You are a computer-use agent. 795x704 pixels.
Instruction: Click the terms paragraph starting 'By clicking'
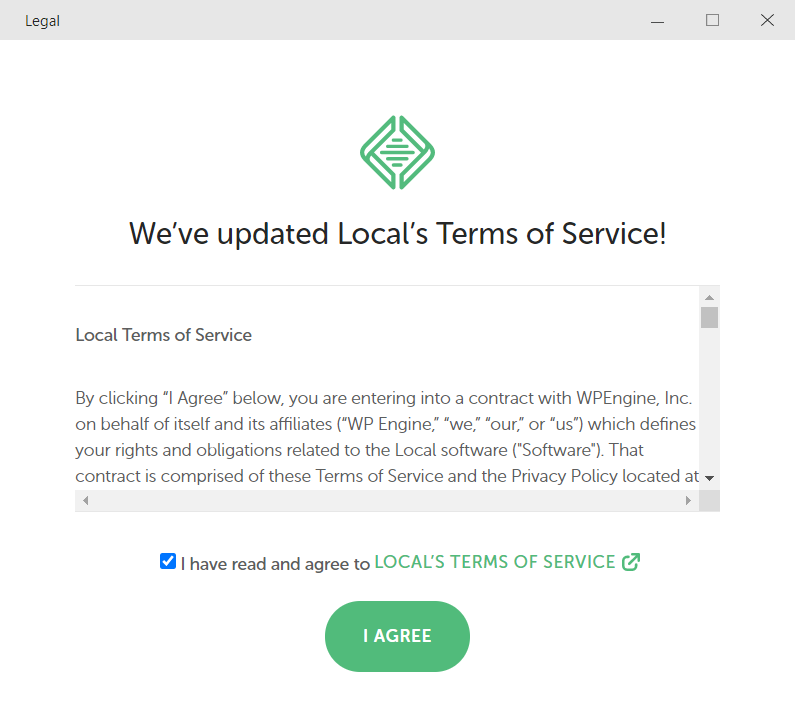click(x=387, y=437)
